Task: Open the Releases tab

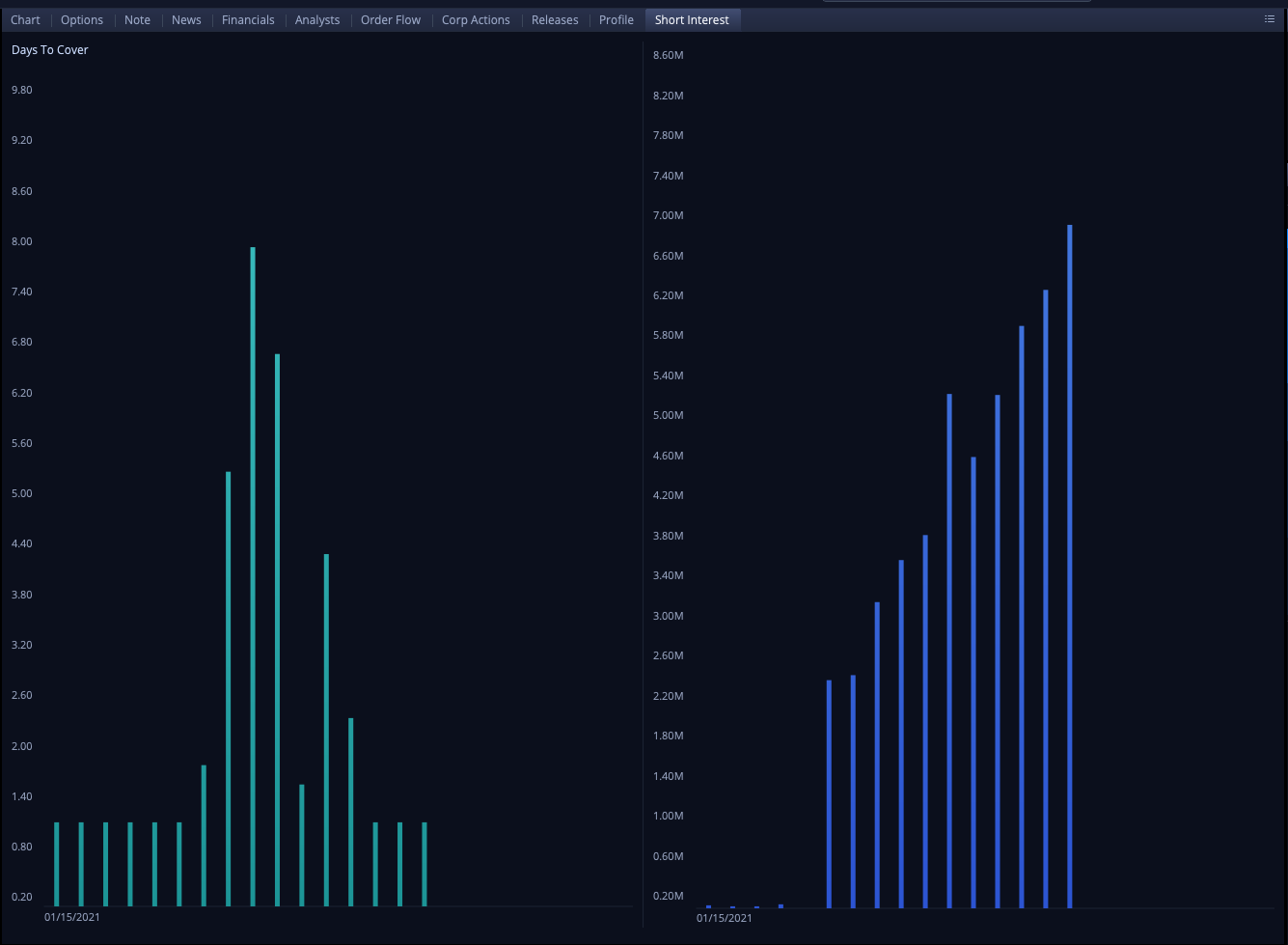Action: [554, 19]
